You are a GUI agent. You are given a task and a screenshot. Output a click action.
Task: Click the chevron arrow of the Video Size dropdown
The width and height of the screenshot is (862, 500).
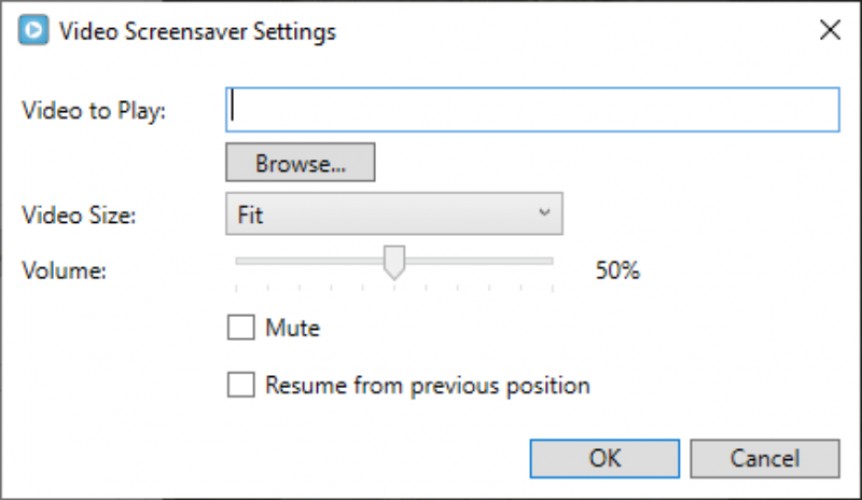tap(544, 213)
